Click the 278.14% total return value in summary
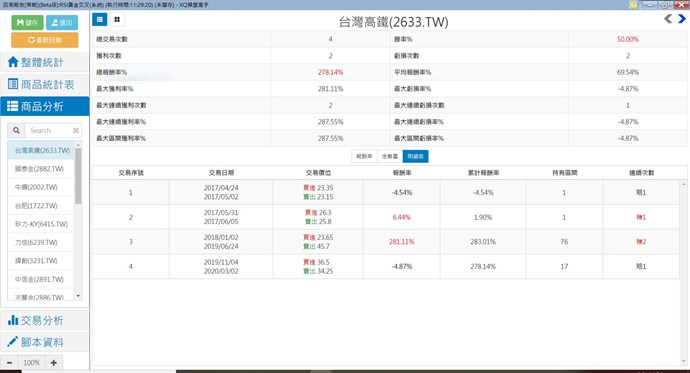Viewport: 690px width, 373px height. 330,72
